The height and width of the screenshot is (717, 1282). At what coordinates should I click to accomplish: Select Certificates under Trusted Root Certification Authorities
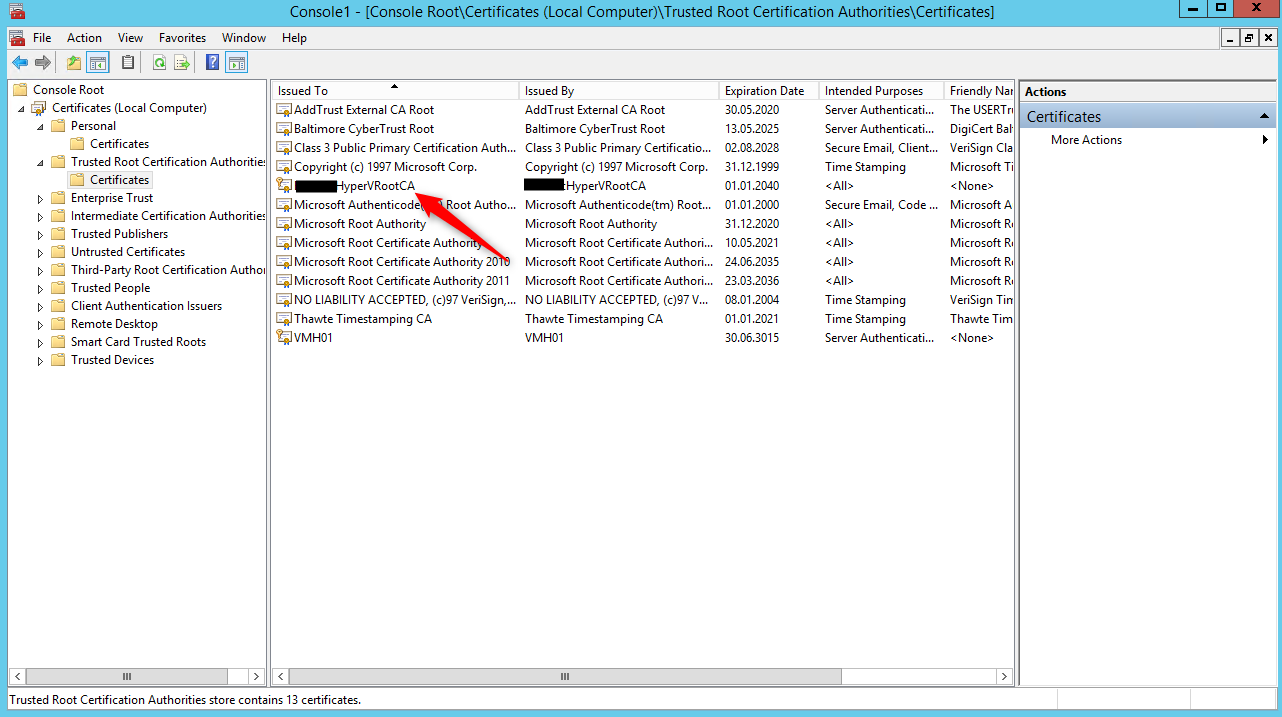tap(120, 180)
